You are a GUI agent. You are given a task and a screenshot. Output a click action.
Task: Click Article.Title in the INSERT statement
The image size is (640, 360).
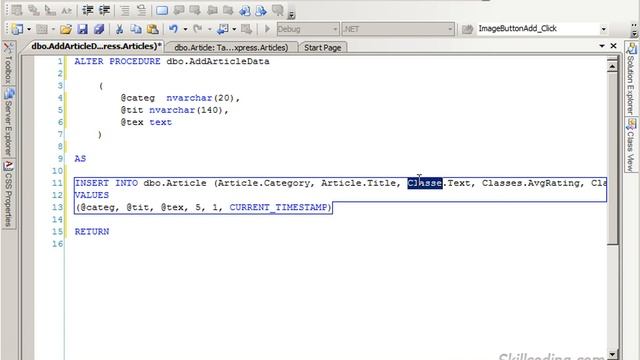point(358,183)
